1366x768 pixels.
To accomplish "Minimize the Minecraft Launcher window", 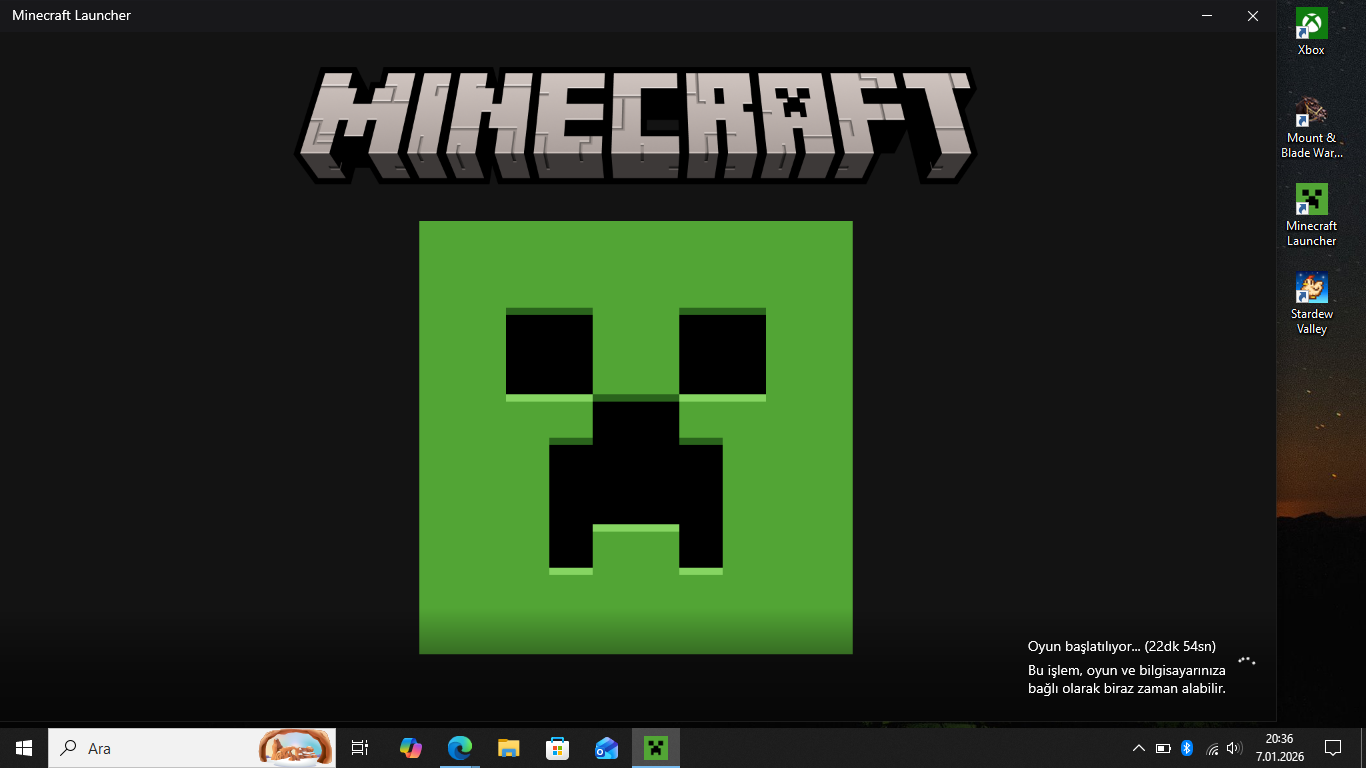I will (1207, 15).
